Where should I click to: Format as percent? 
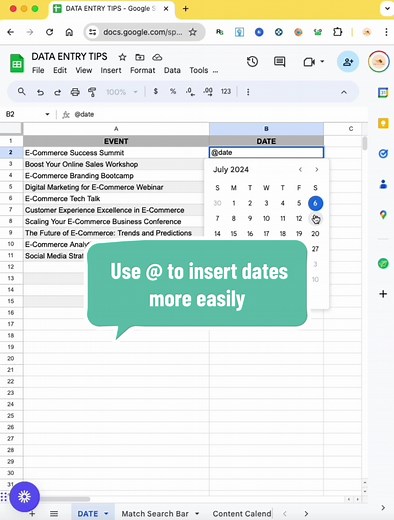point(173,91)
